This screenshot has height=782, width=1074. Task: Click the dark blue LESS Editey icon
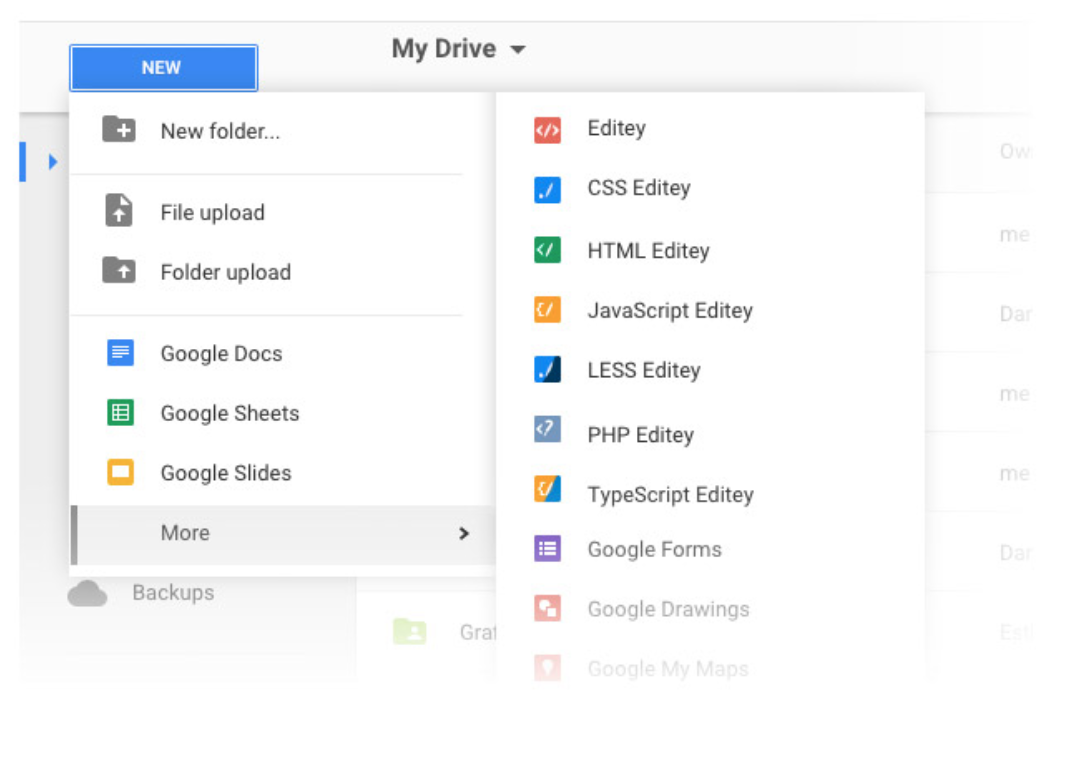click(547, 370)
